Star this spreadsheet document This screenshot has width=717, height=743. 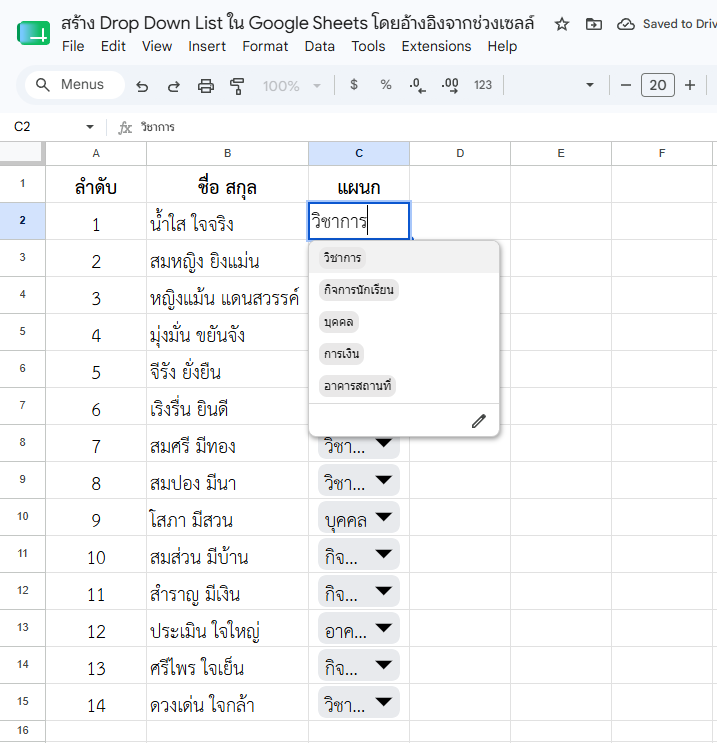tap(562, 24)
